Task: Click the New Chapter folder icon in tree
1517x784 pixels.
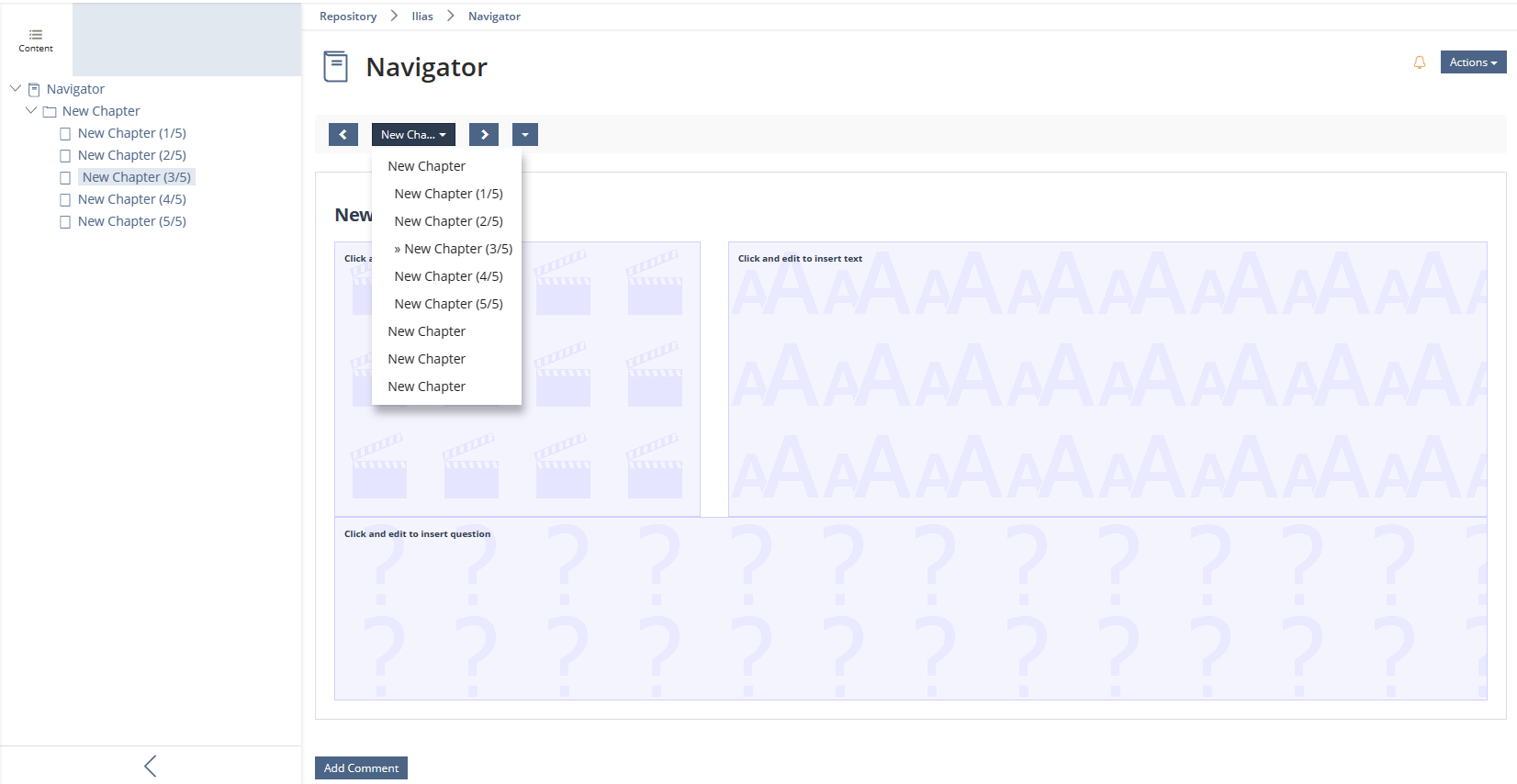Action: click(51, 112)
